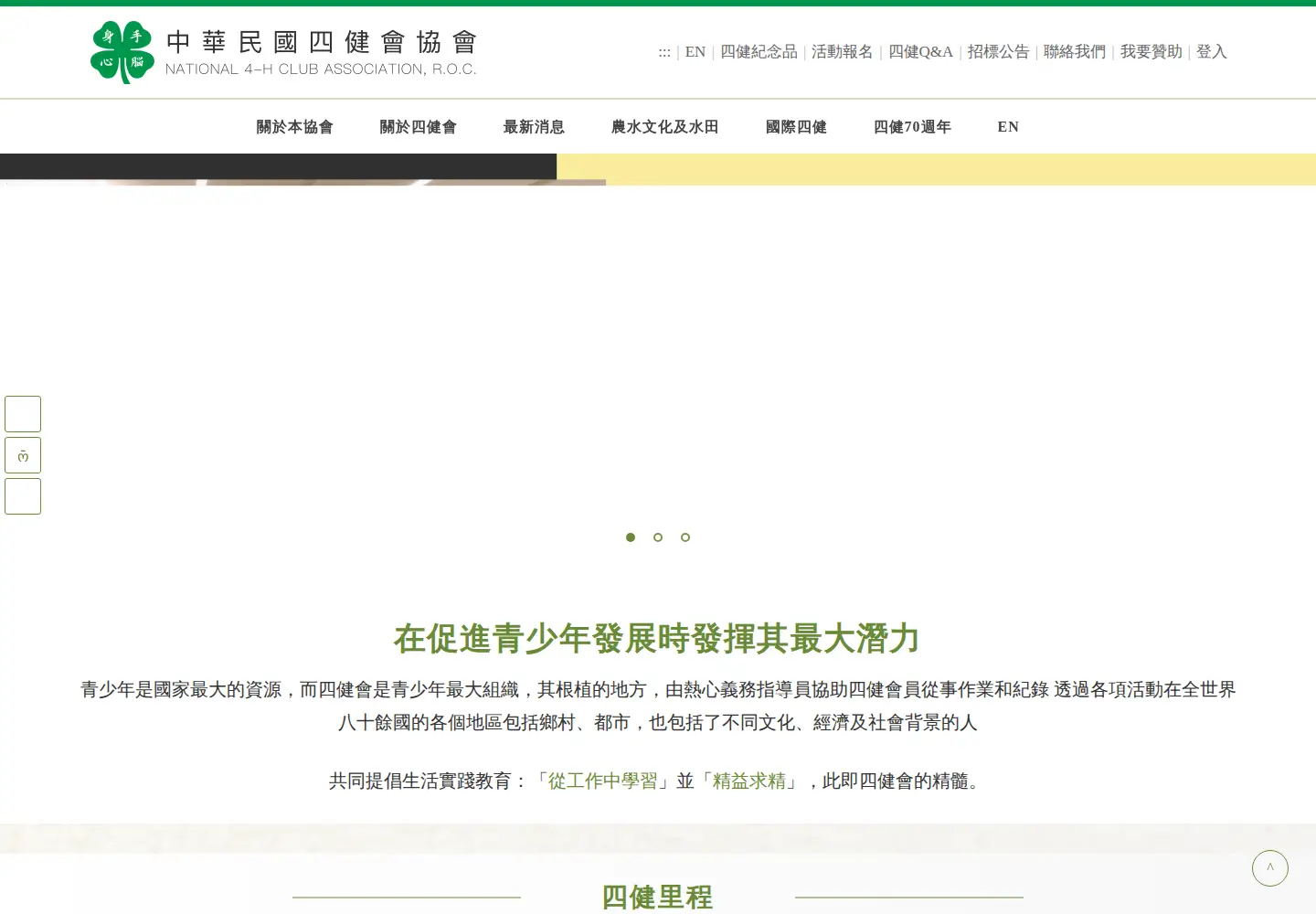Viewport: 1316px width, 914px height.
Task: Click the empty square button below the symbol button
Action: [x=23, y=496]
